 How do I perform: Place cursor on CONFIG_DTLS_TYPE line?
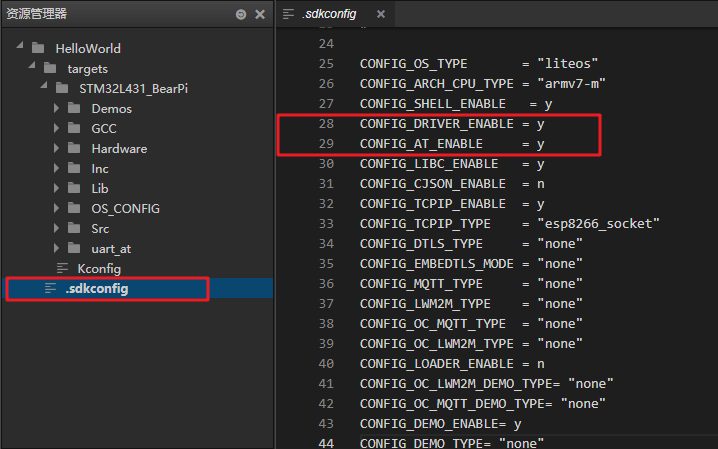click(x=471, y=244)
